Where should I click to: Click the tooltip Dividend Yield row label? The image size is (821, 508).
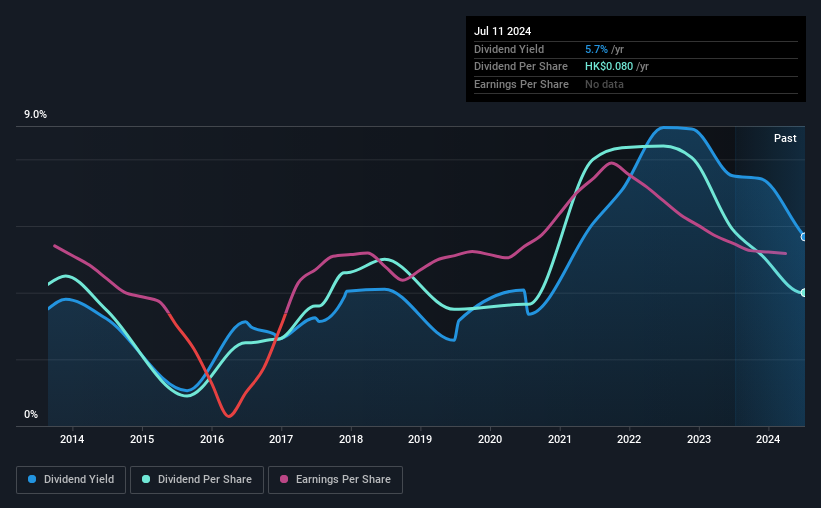tap(509, 49)
